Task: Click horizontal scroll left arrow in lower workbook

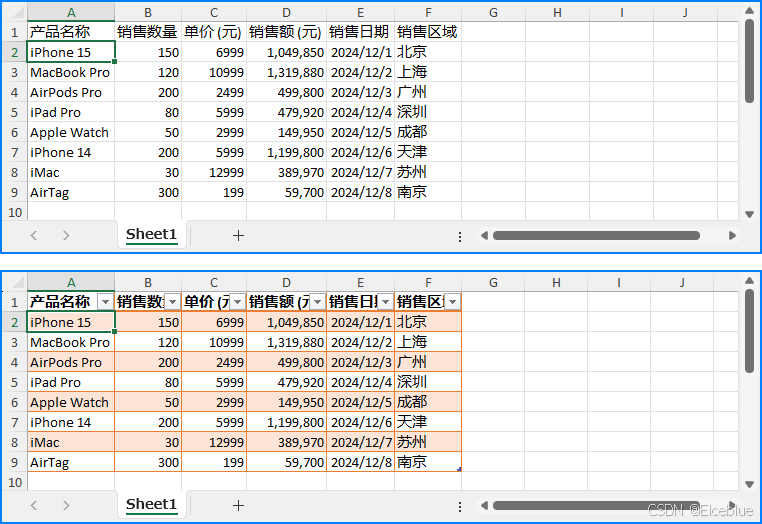Action: [484, 506]
